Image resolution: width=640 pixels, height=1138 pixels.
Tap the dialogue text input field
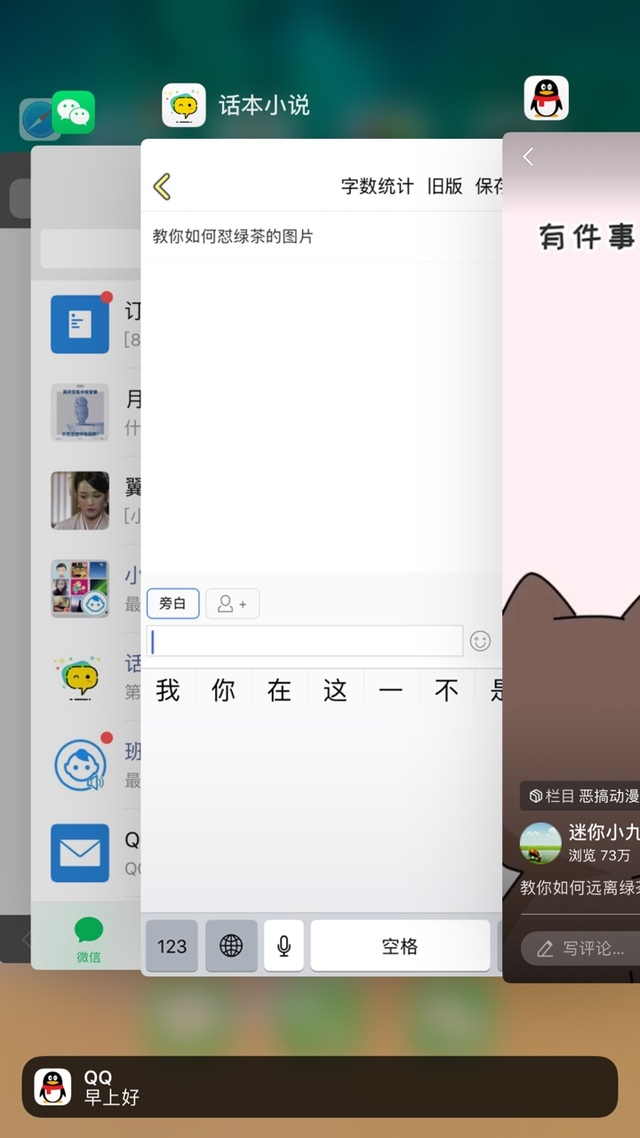click(305, 641)
